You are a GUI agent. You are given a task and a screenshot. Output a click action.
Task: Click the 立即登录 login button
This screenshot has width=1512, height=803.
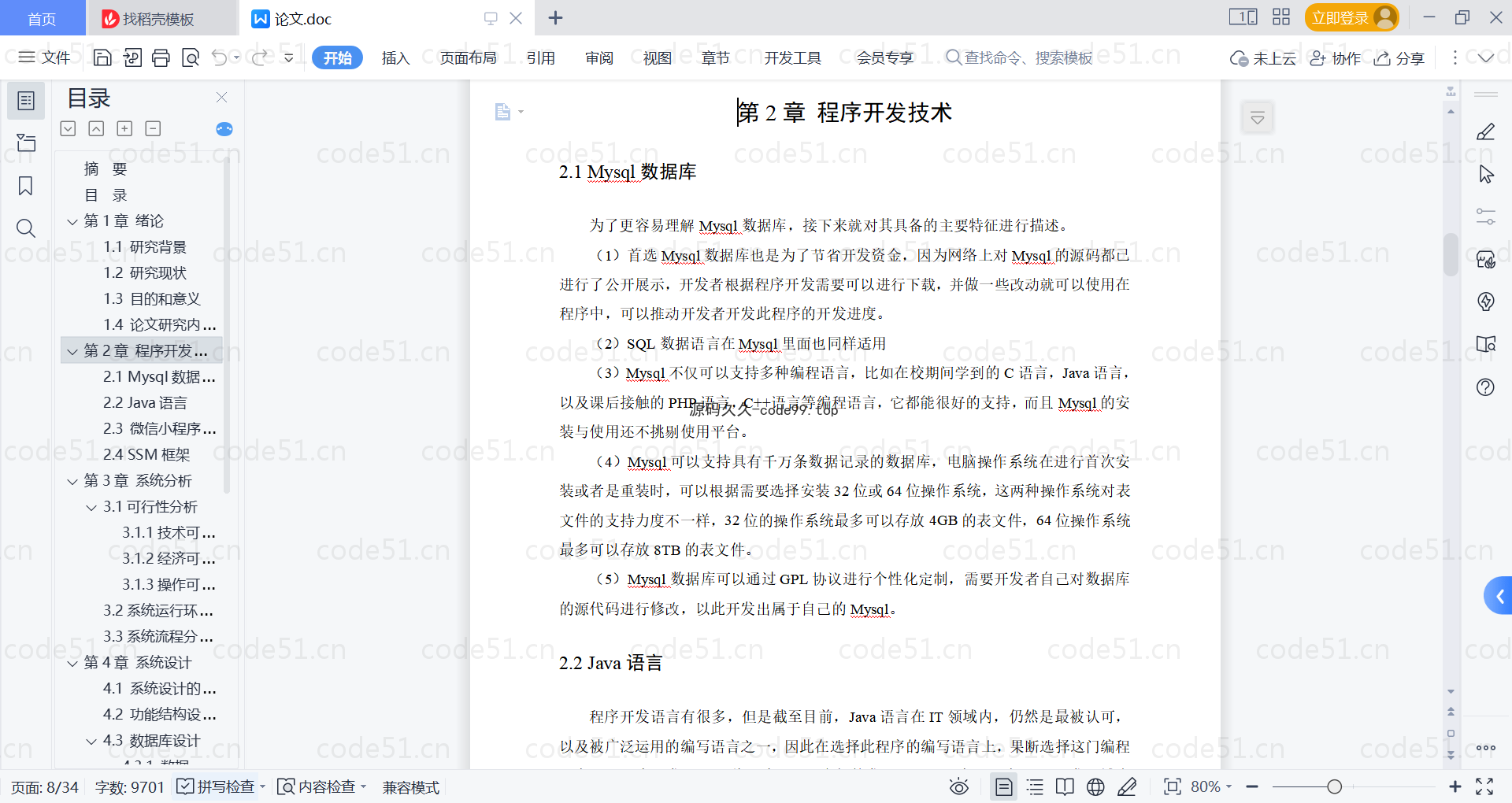1351,17
